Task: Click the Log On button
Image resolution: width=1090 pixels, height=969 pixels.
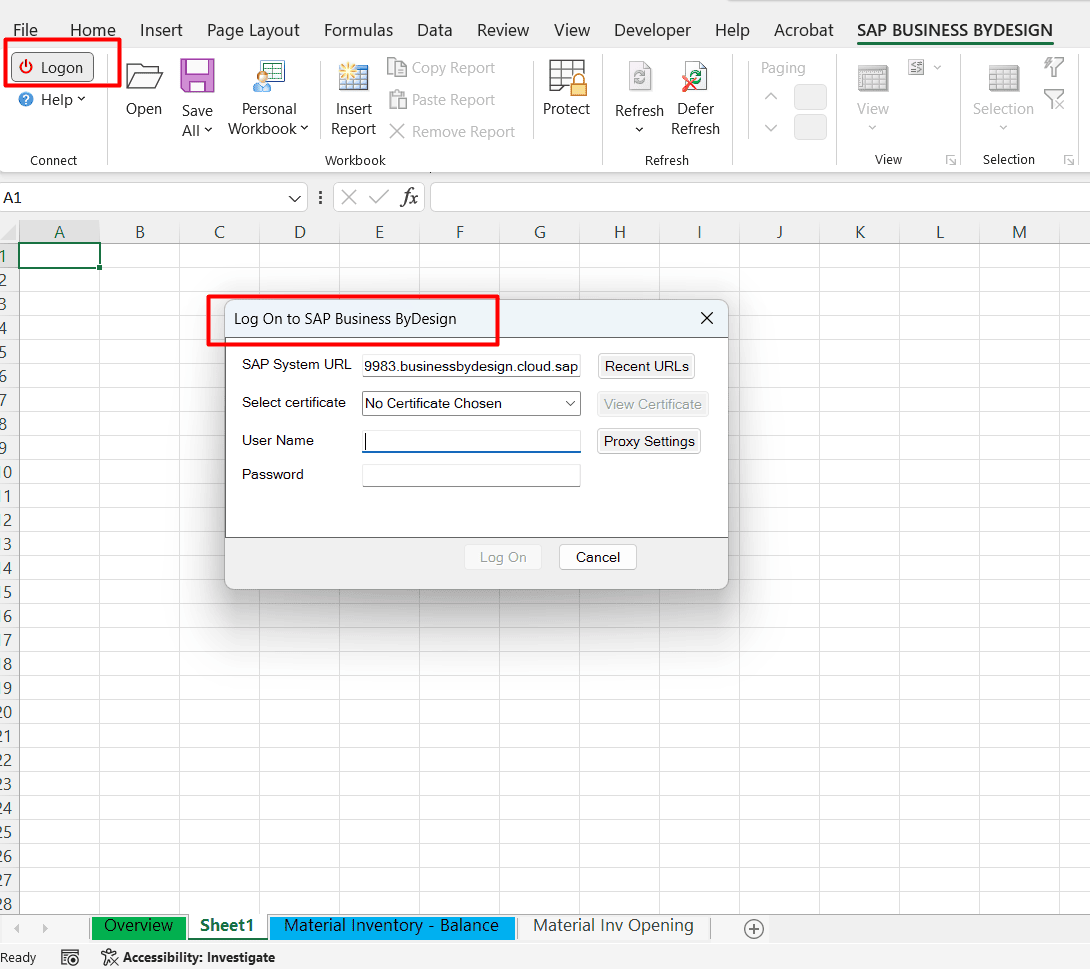Action: 503,557
